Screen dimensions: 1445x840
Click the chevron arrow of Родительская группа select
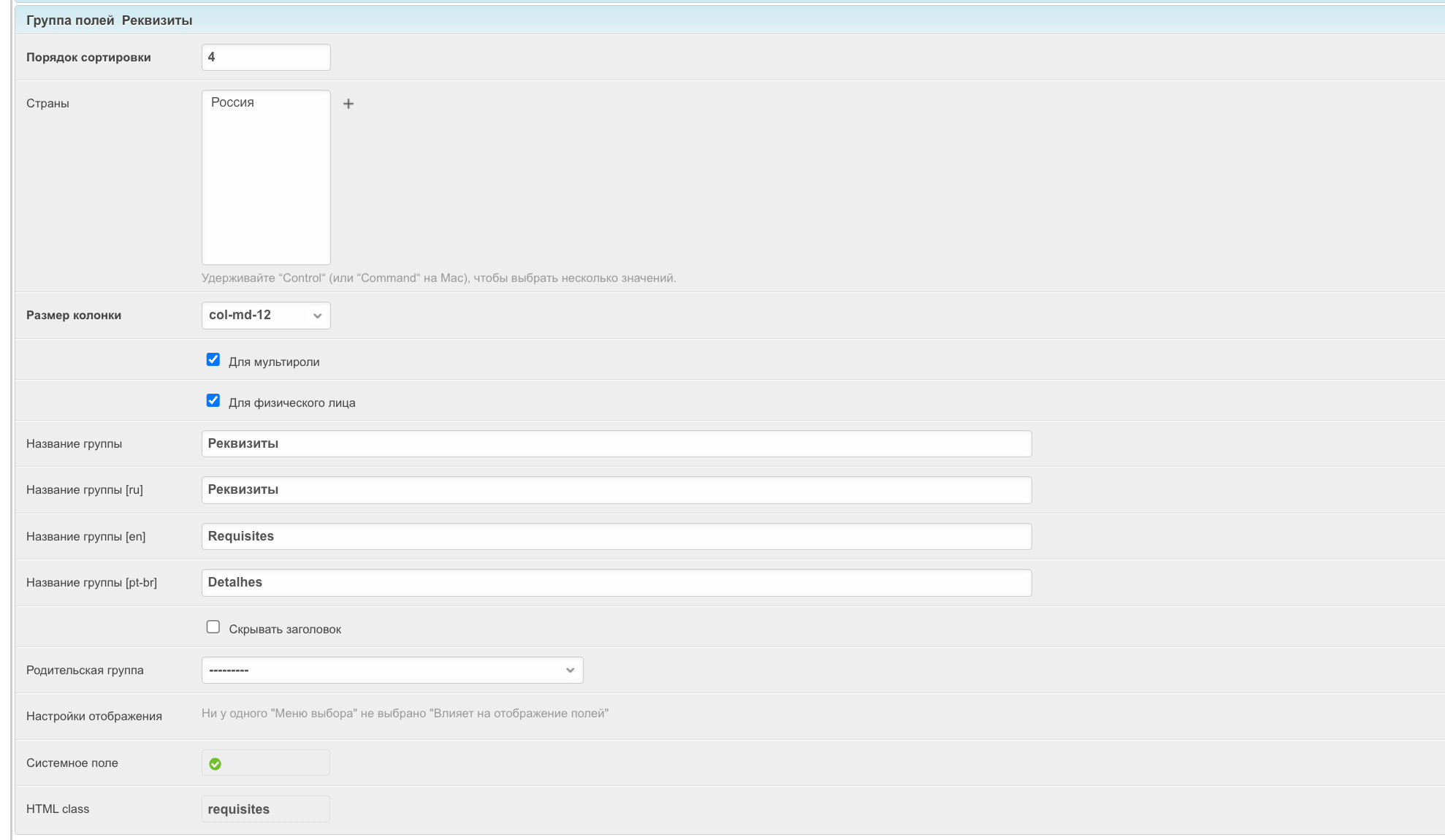click(x=570, y=670)
